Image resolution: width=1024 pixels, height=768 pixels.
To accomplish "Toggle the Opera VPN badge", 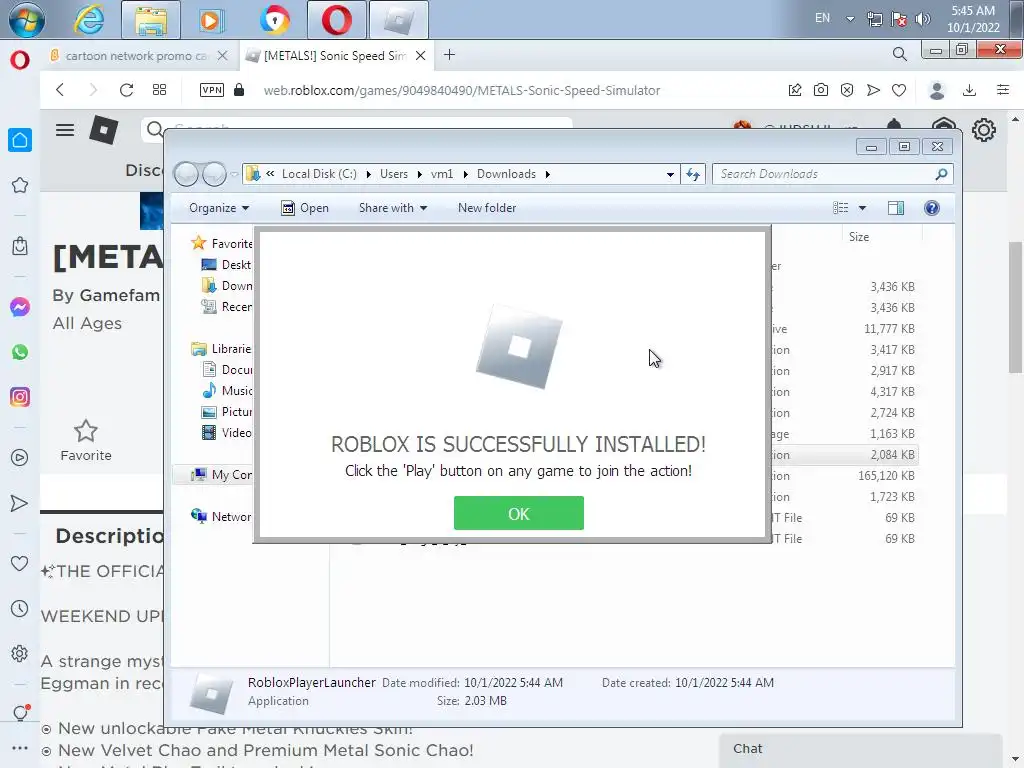I will [212, 90].
